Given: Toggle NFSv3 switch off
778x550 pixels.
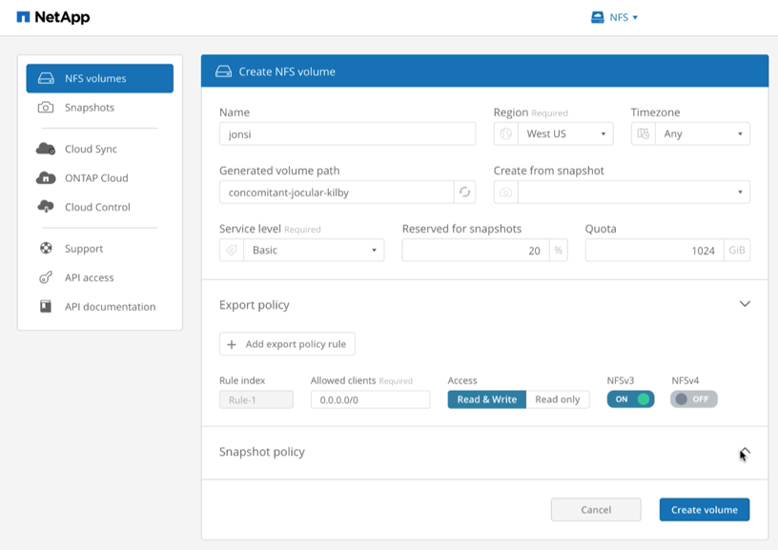Looking at the screenshot, I should click(631, 399).
